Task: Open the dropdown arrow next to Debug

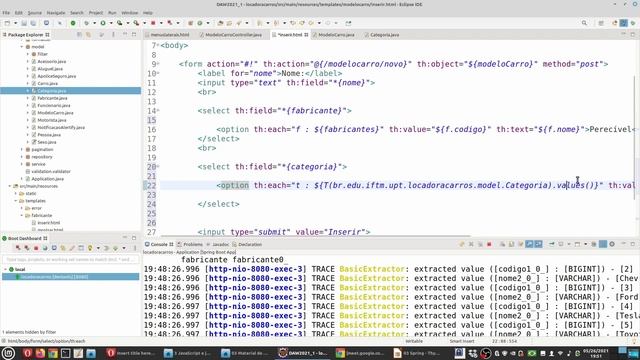Action: pyautogui.click(x=94, y=23)
